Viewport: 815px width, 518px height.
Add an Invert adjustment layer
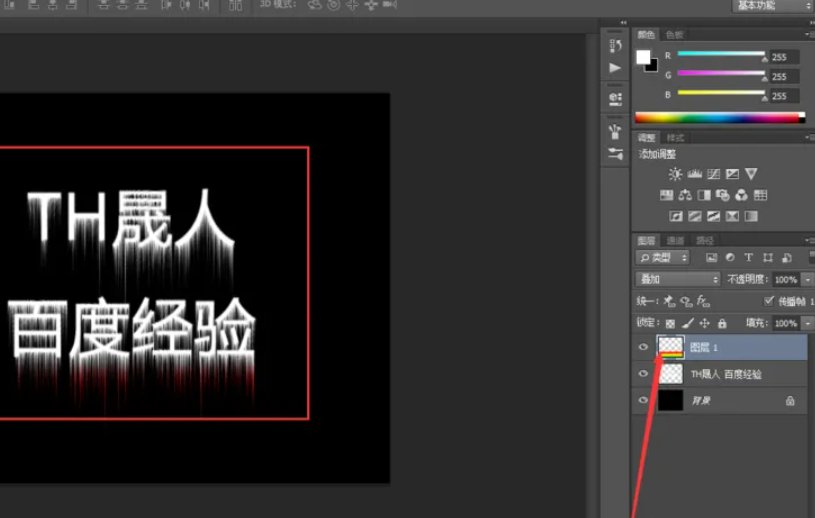(x=676, y=216)
